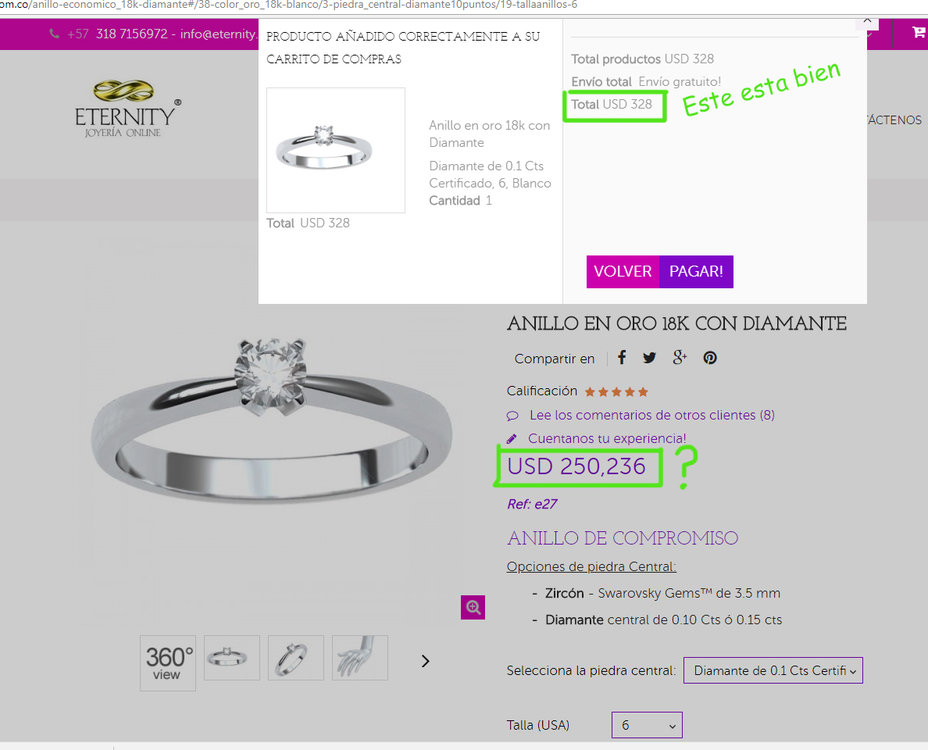Select the hand model ring thumbnail

click(x=360, y=658)
